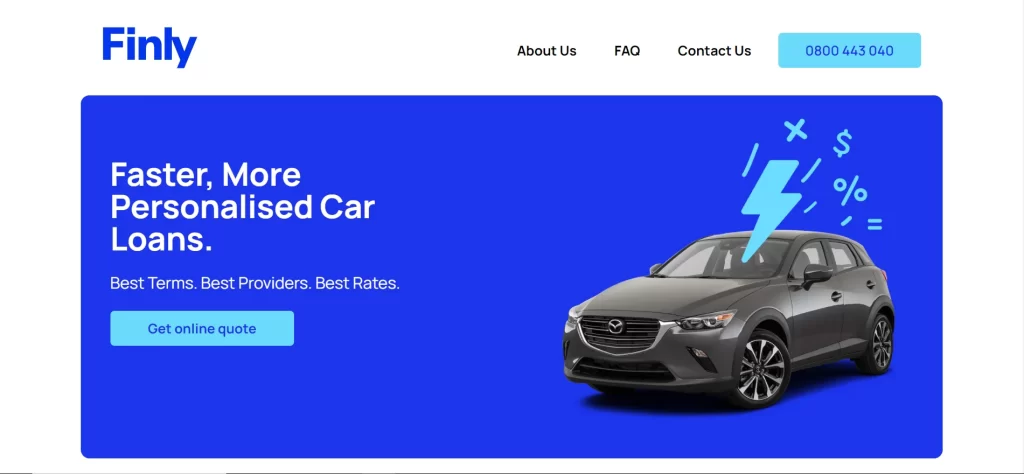Click the Get online quote button
Screen dimensions: 1024x474
point(202,328)
